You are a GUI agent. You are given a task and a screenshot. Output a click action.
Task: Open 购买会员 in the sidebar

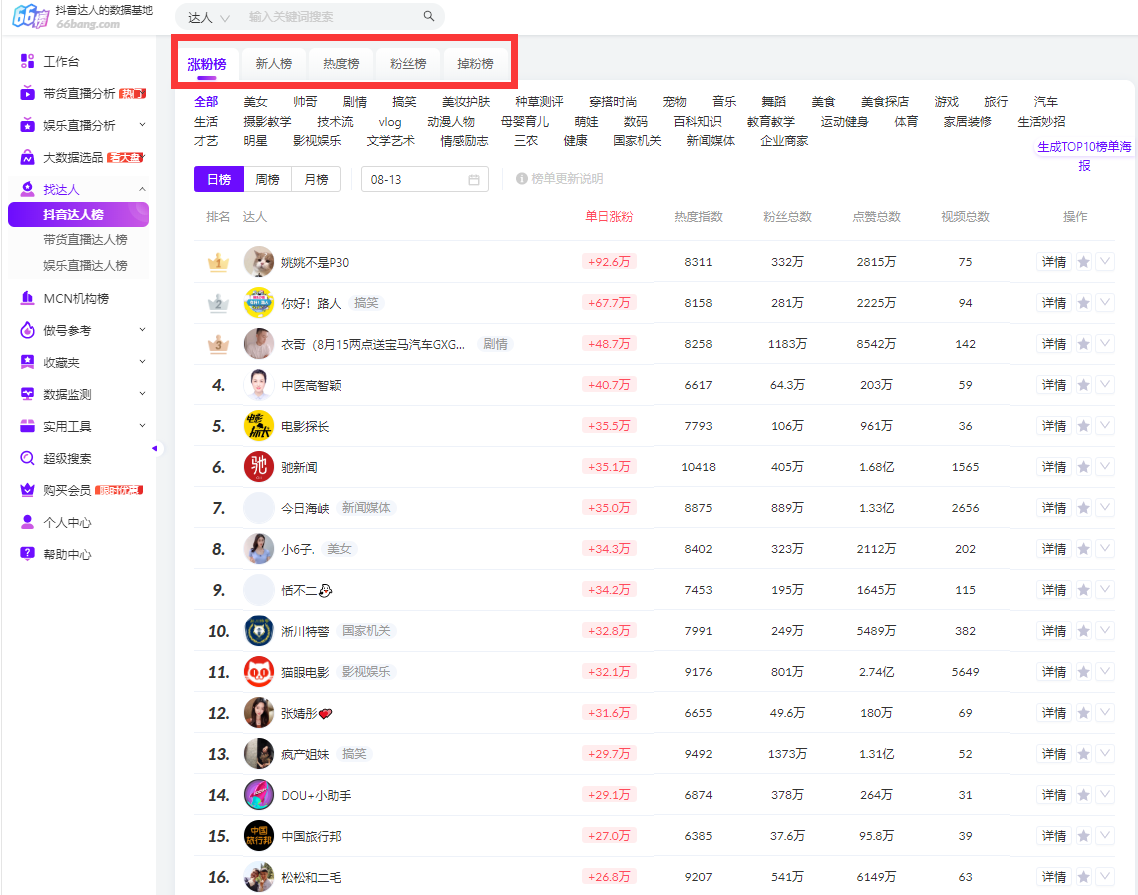click(67, 490)
